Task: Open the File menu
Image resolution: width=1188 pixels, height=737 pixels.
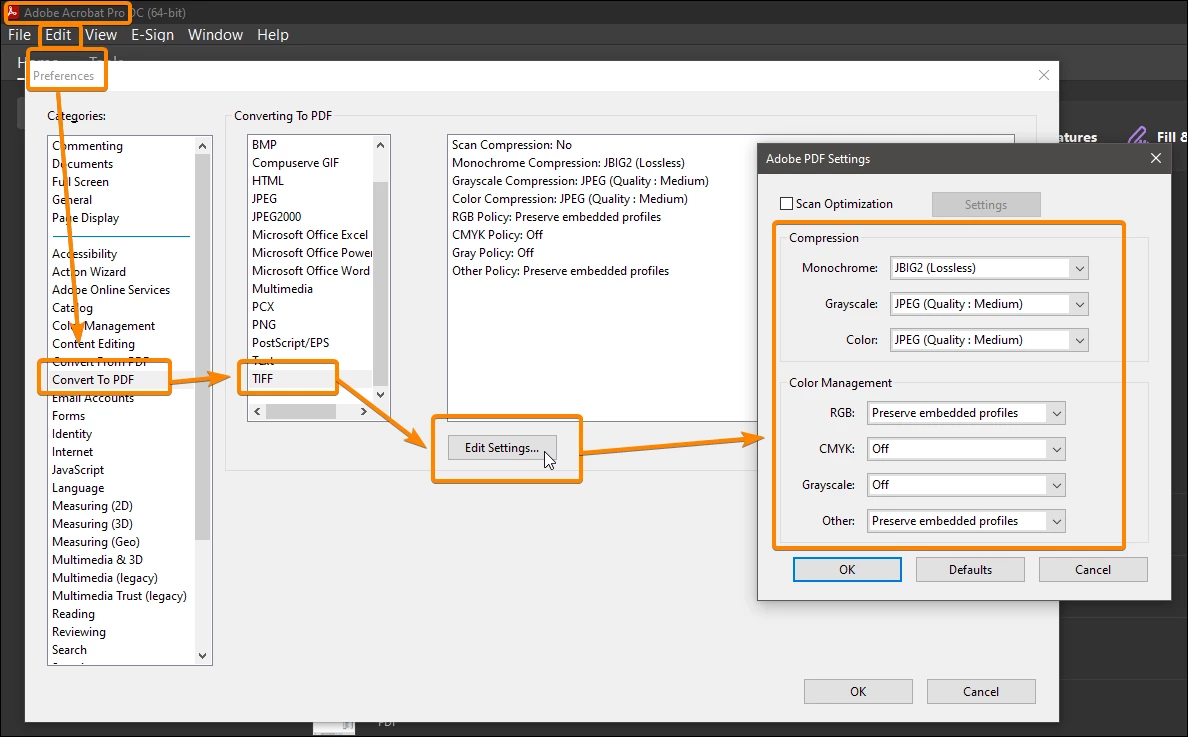Action: (19, 35)
